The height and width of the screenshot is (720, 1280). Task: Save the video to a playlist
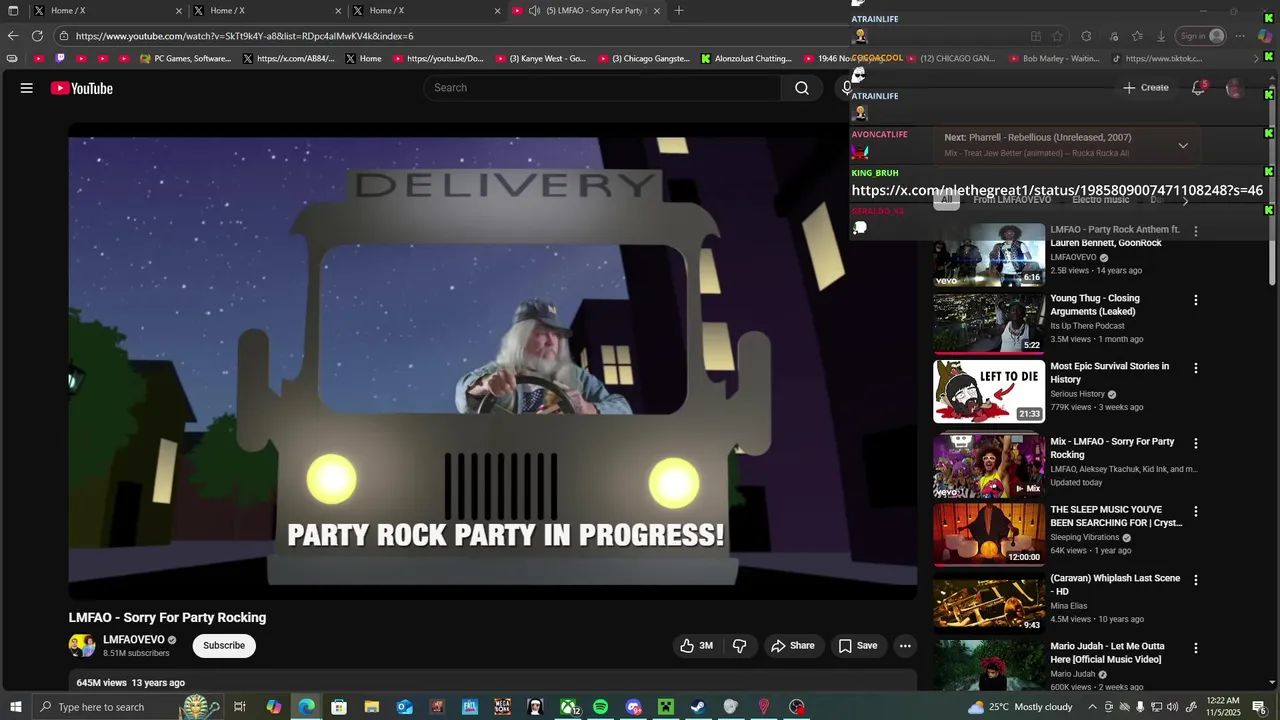pyautogui.click(x=858, y=646)
